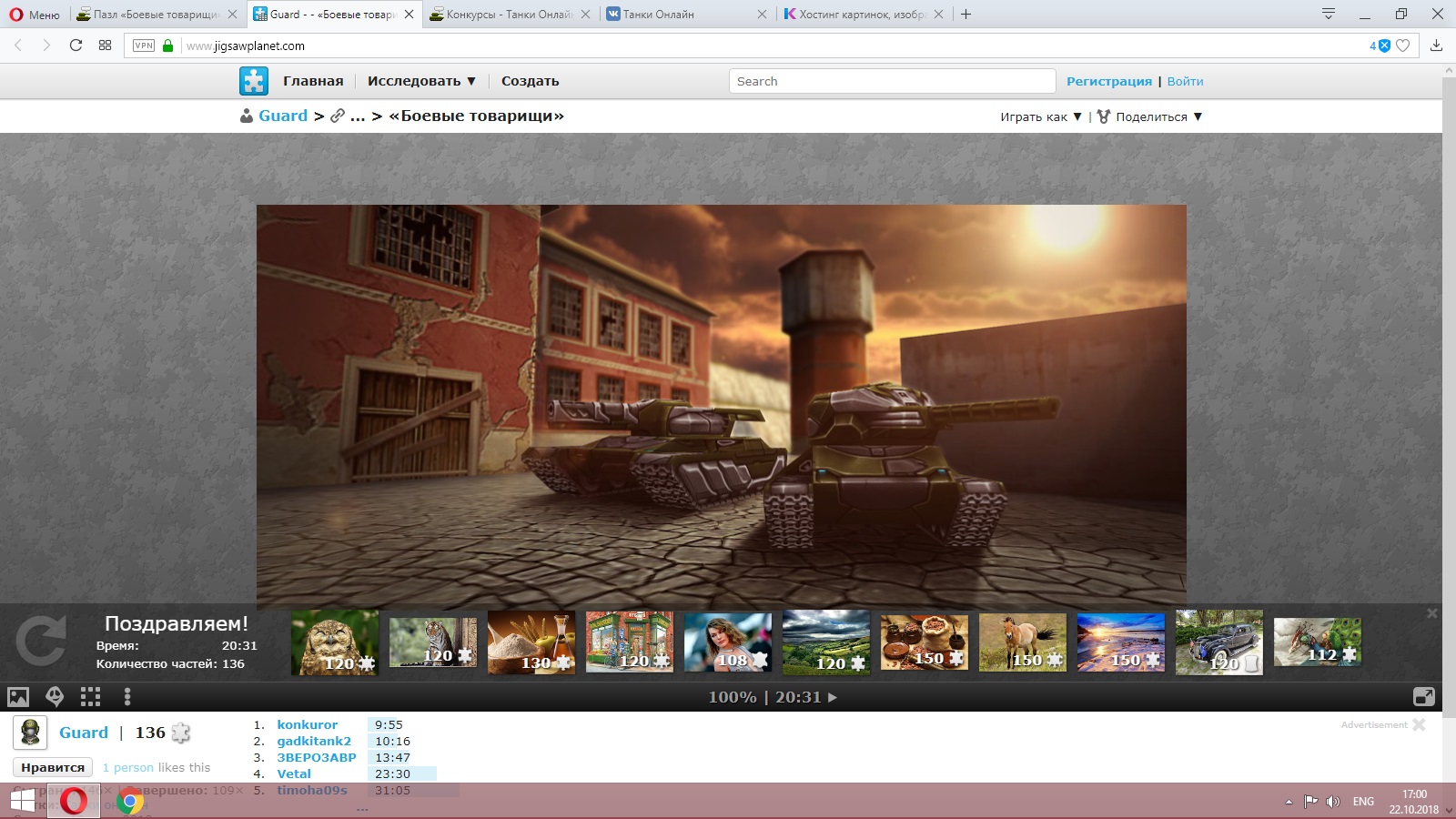Click Guard's avatar picture
The image size is (1456, 819).
point(30,733)
